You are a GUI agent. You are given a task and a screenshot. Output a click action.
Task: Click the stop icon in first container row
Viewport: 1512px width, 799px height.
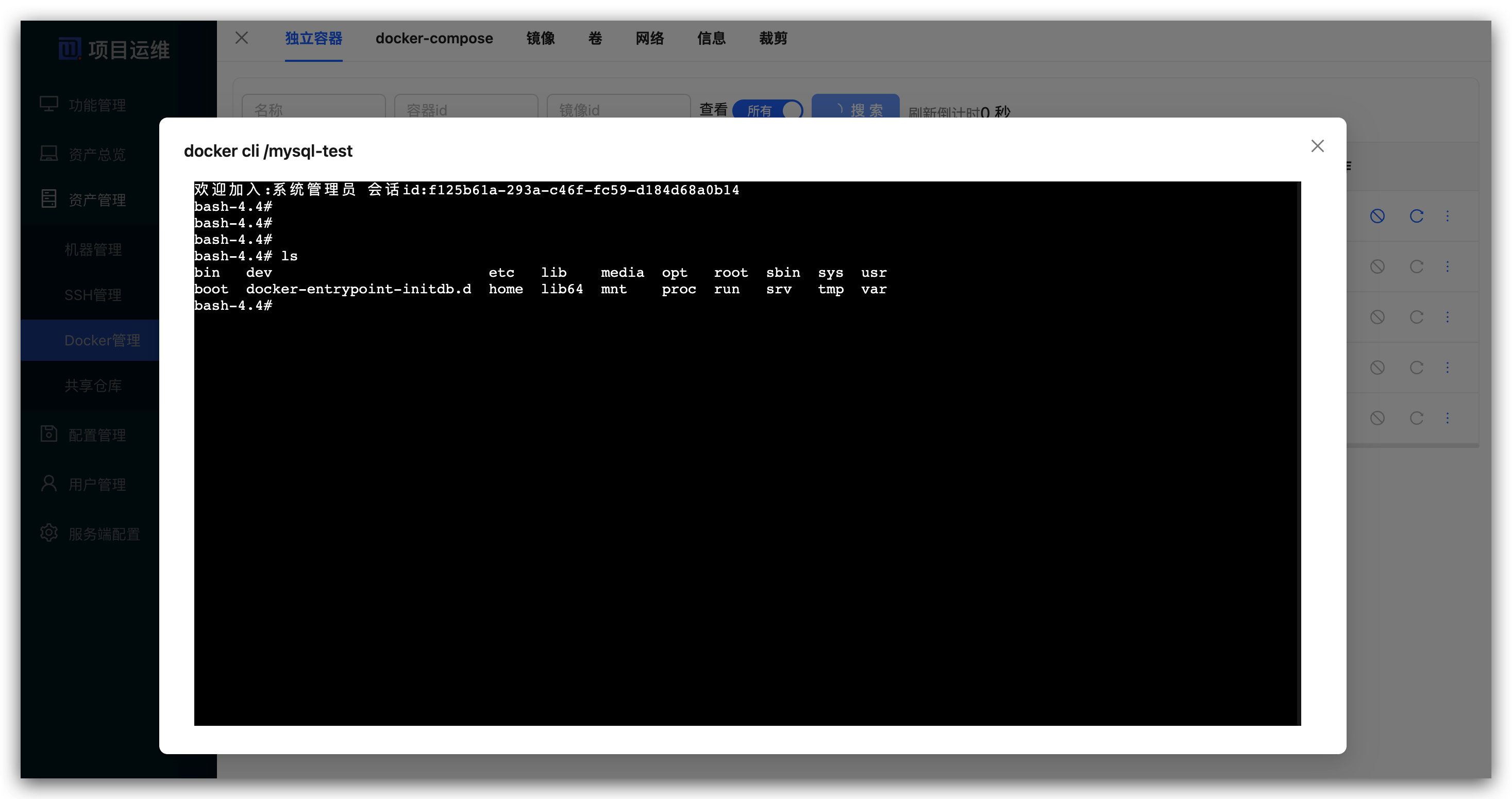coord(1377,216)
